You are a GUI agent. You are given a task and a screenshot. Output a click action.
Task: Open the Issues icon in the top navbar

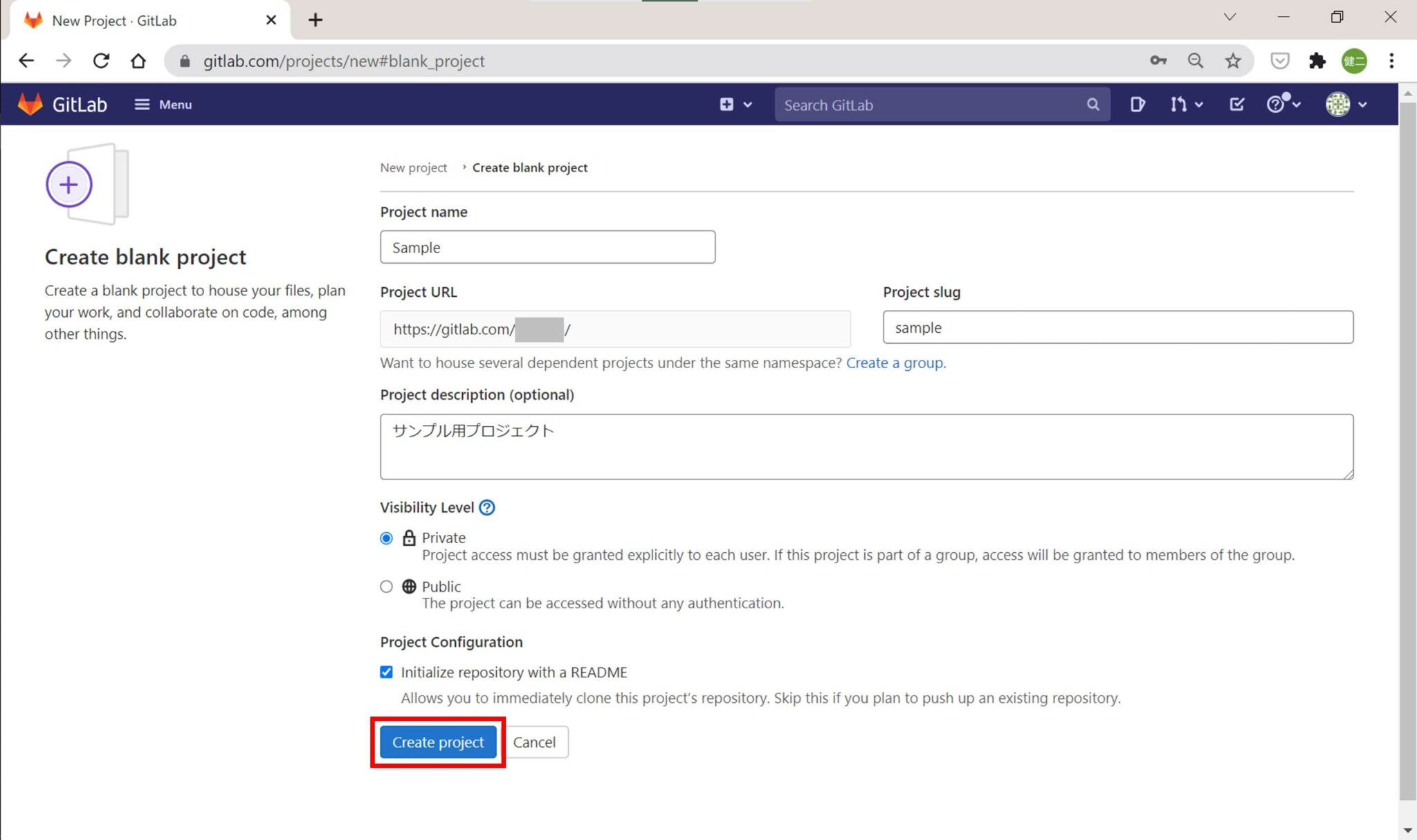[x=1138, y=104]
